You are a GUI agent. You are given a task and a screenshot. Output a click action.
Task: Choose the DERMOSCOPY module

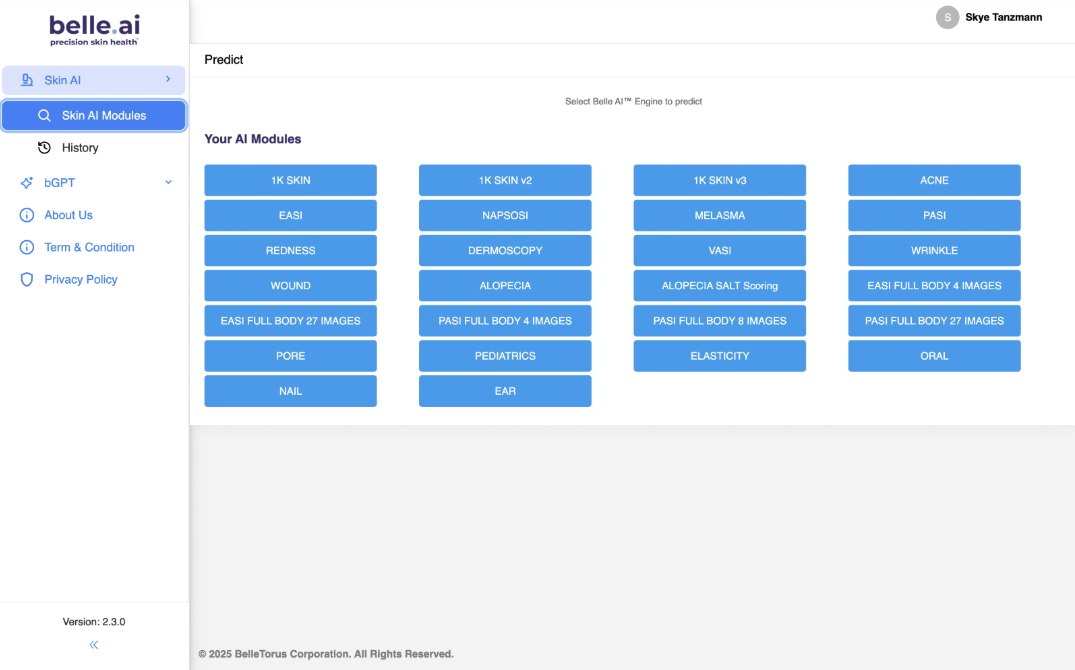click(x=505, y=251)
